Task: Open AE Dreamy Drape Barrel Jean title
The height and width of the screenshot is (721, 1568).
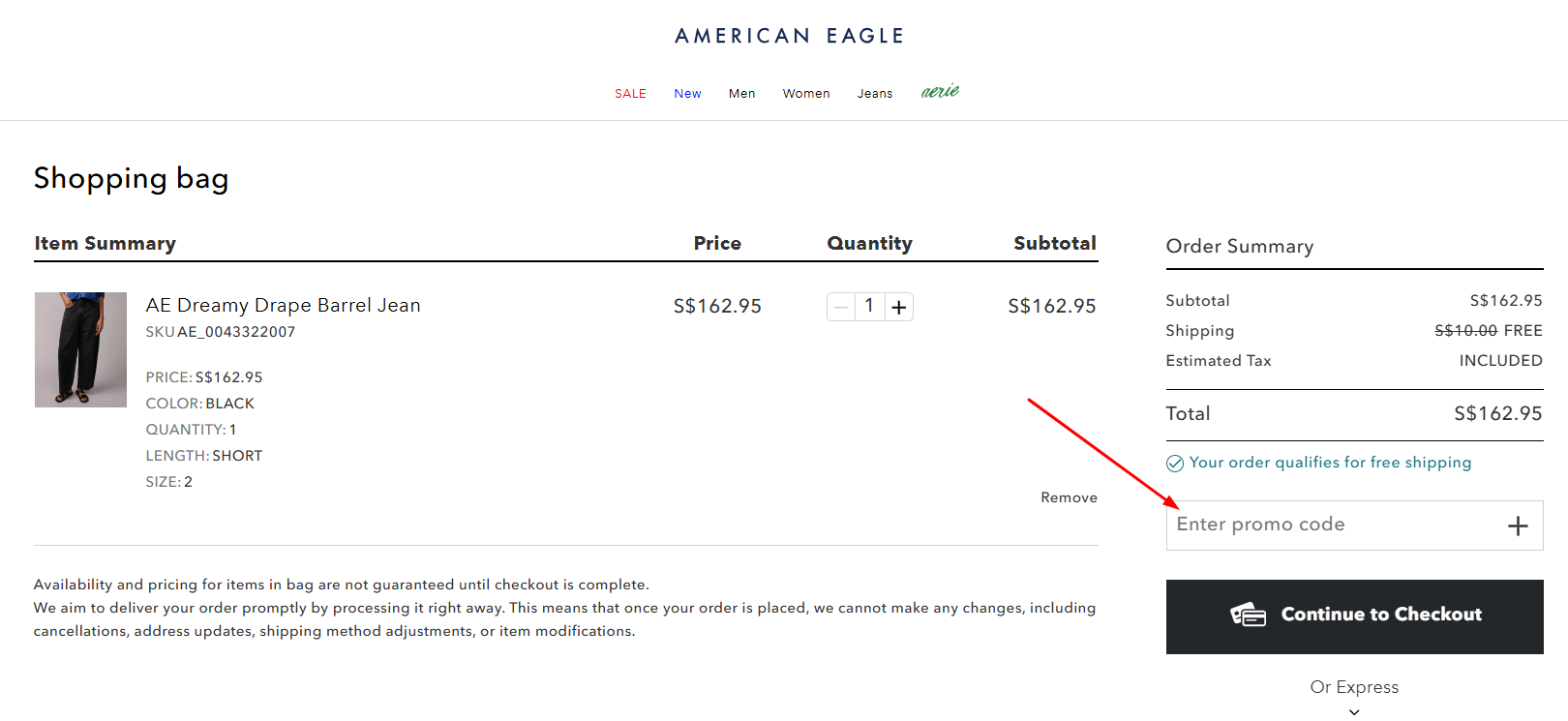Action: (283, 306)
